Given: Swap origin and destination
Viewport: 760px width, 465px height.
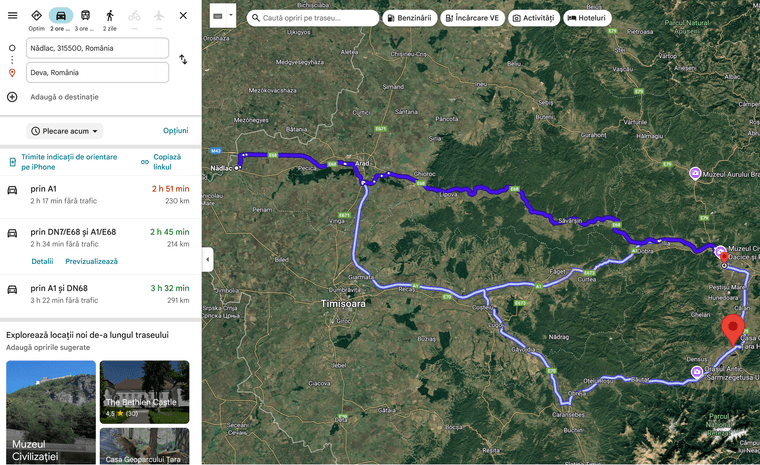Looking at the screenshot, I should 183,59.
